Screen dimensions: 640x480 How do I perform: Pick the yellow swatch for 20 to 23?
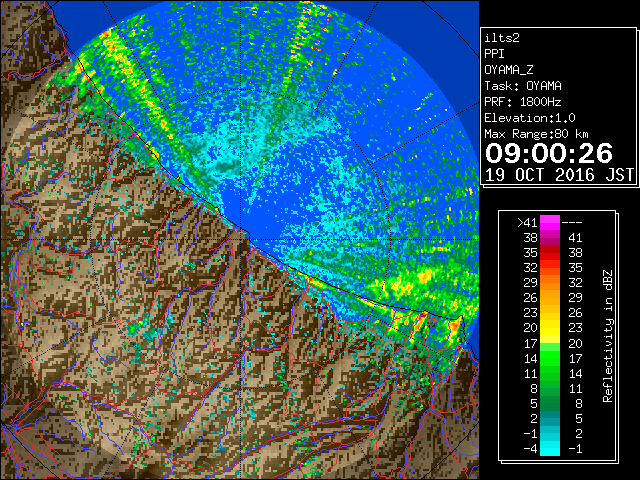(x=550, y=328)
